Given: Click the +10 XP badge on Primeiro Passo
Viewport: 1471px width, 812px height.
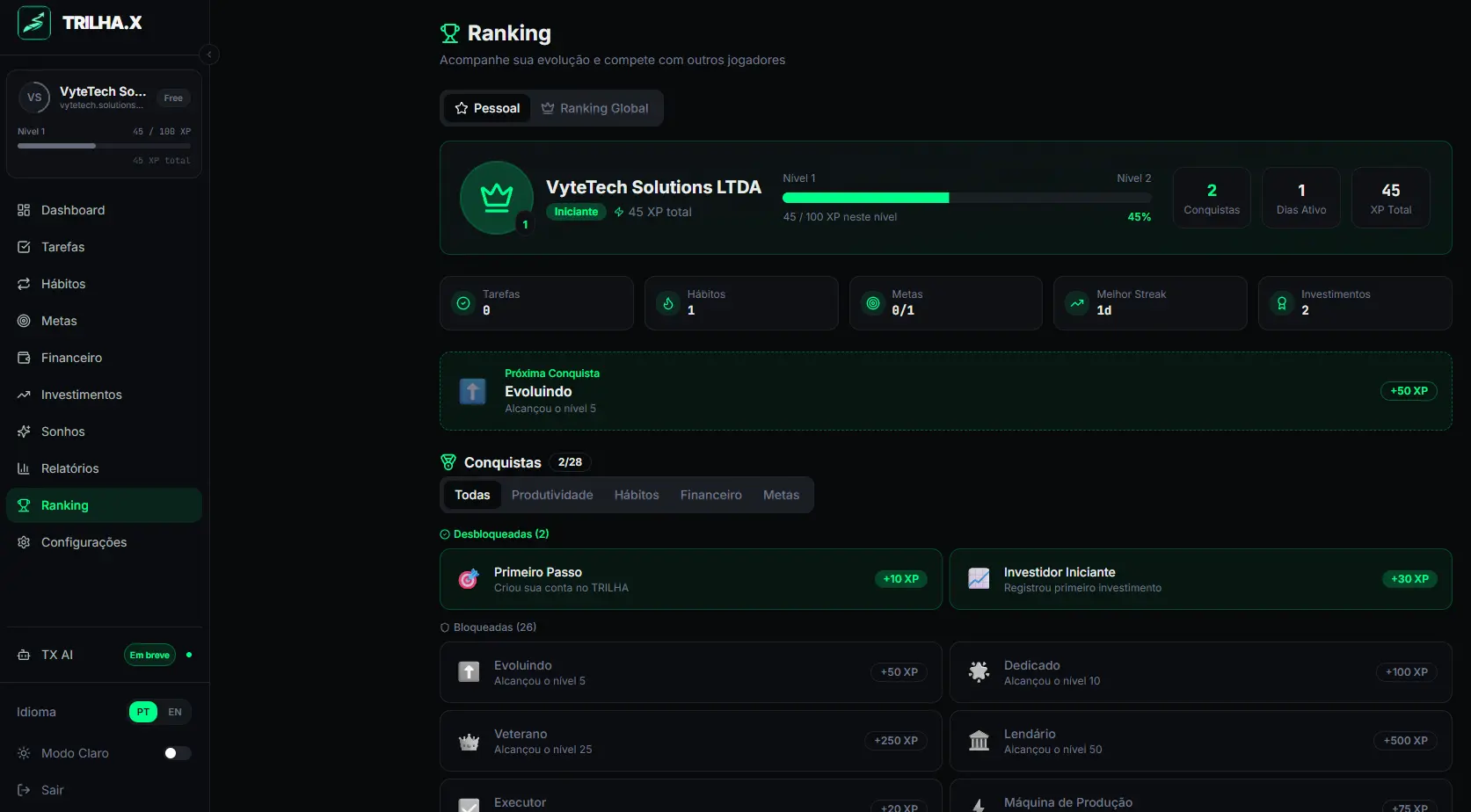Looking at the screenshot, I should click(900, 579).
